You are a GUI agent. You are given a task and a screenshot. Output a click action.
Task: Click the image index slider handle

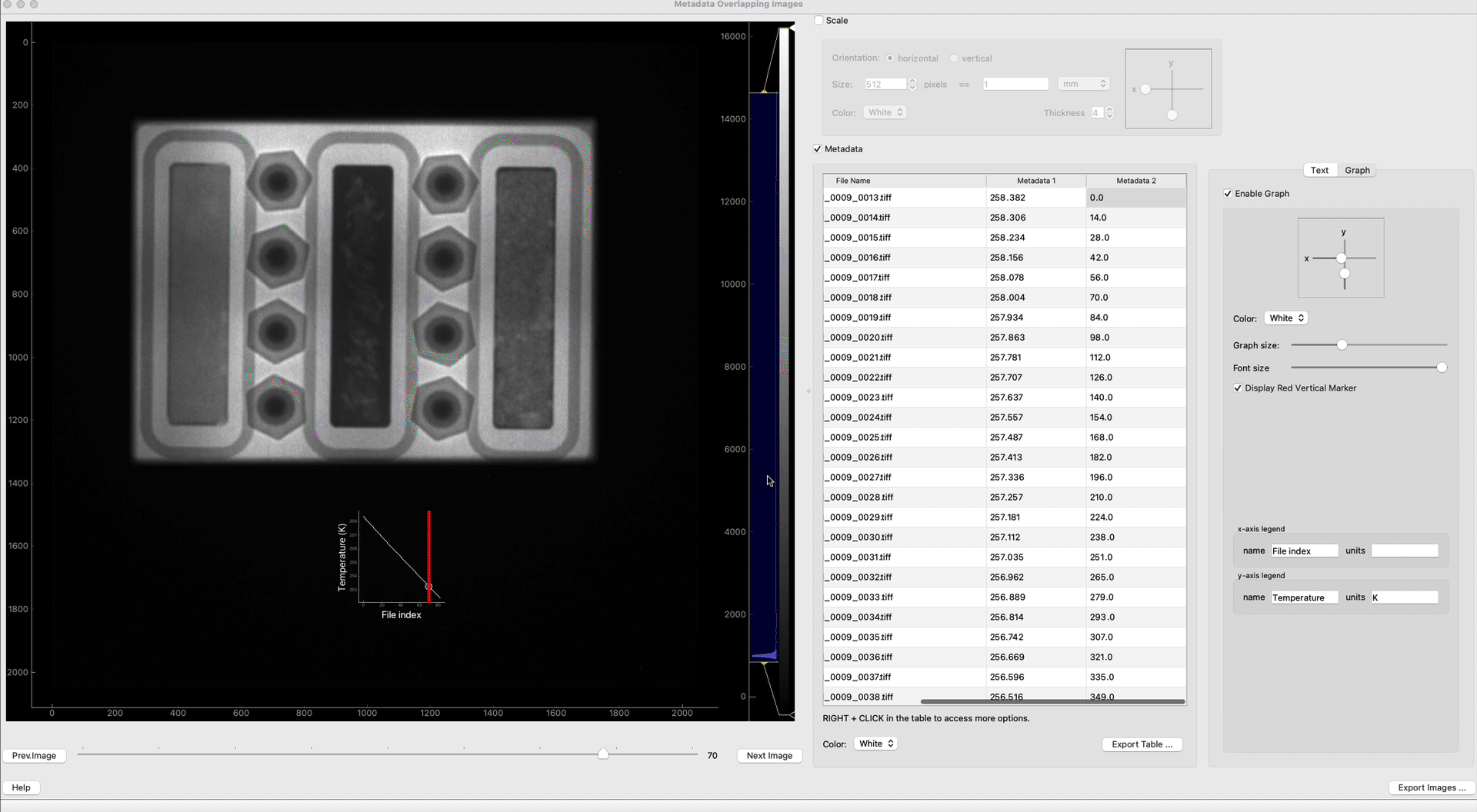pos(603,754)
